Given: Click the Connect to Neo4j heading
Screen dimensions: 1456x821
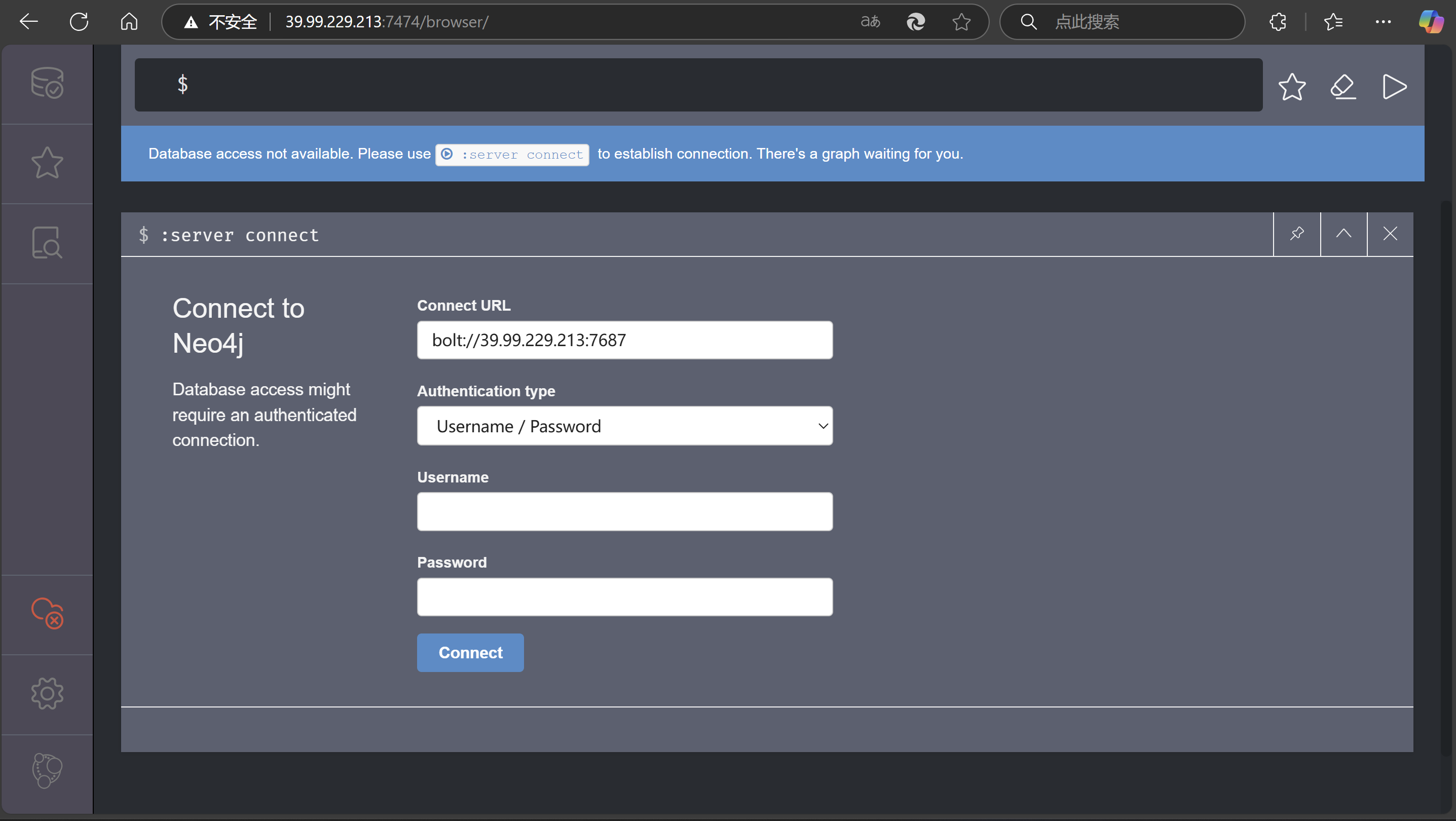Looking at the screenshot, I should pos(239,325).
